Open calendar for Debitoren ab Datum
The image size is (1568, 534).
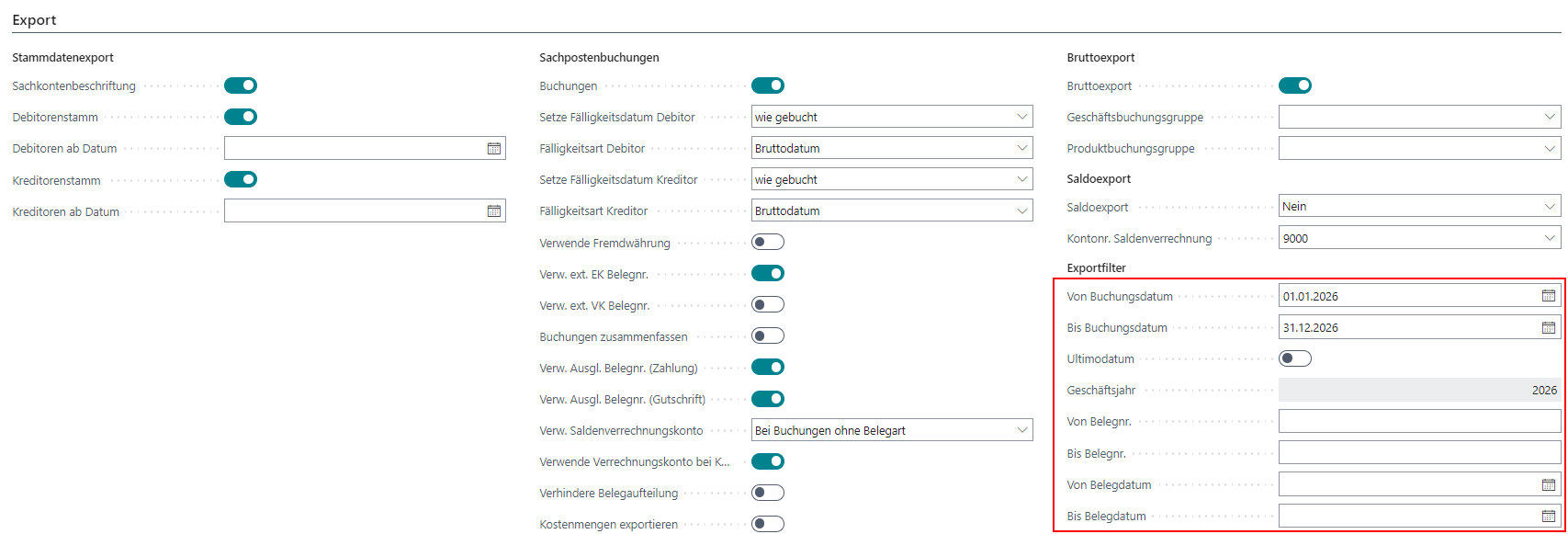point(494,148)
